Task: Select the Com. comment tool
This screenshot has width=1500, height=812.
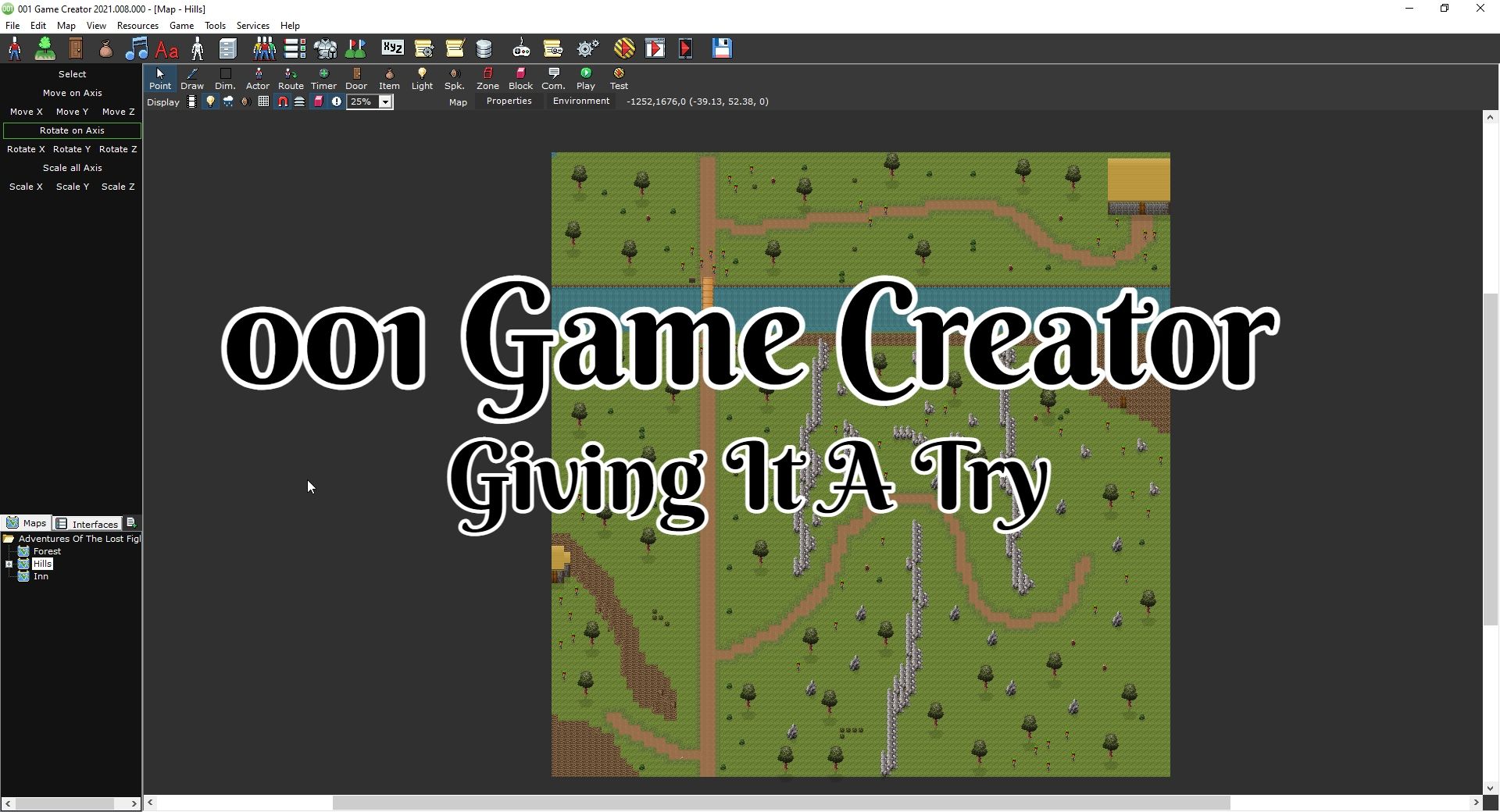Action: (553, 79)
